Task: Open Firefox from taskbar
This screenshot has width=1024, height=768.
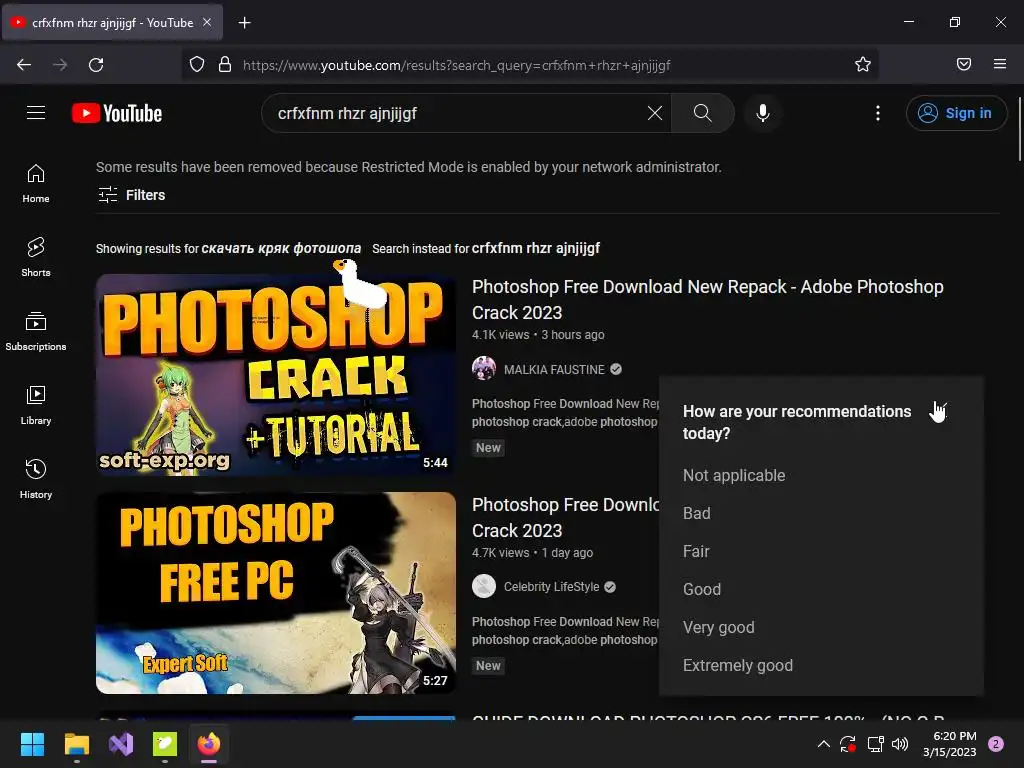Action: pyautogui.click(x=209, y=744)
